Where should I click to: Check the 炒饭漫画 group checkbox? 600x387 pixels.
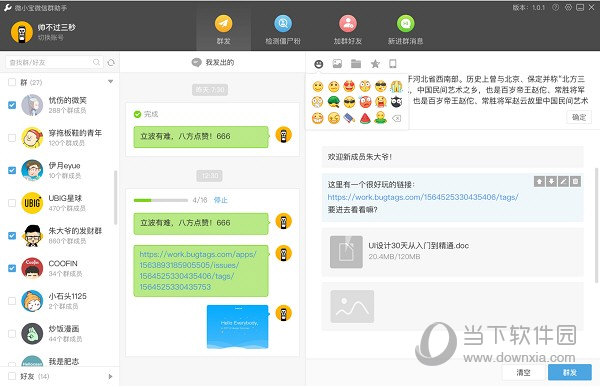point(12,333)
